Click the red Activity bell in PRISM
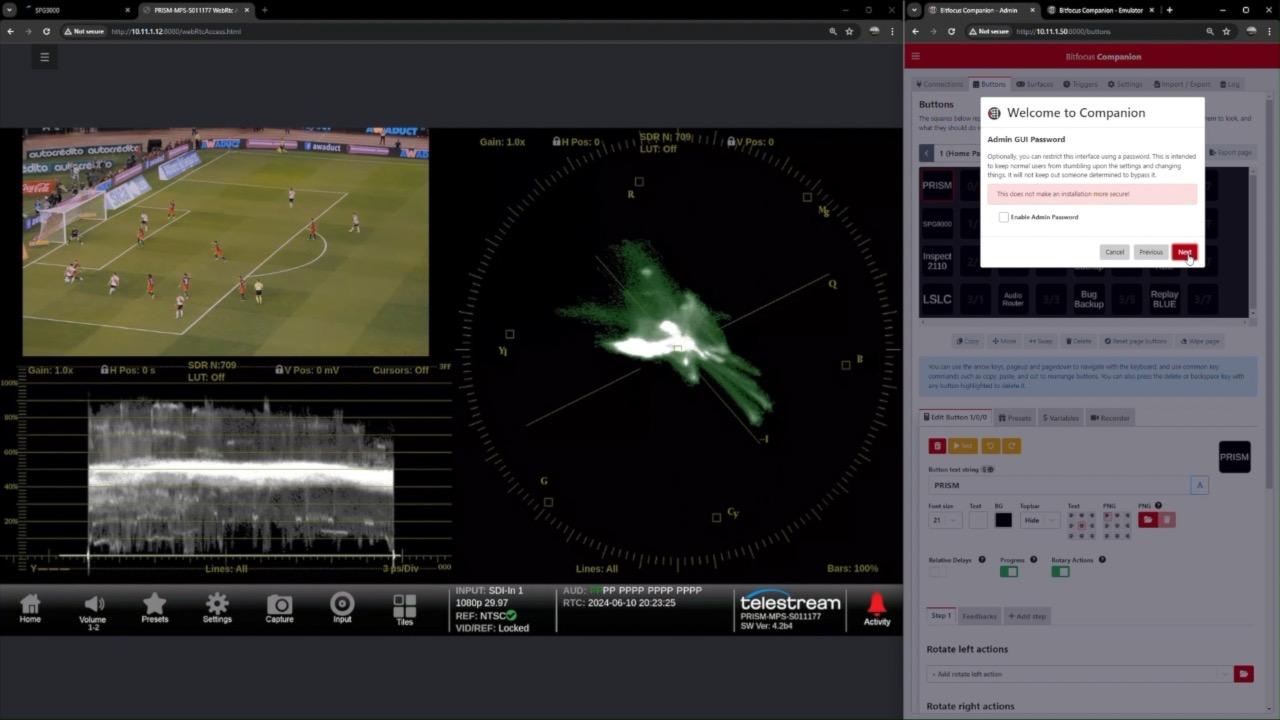 (x=877, y=609)
